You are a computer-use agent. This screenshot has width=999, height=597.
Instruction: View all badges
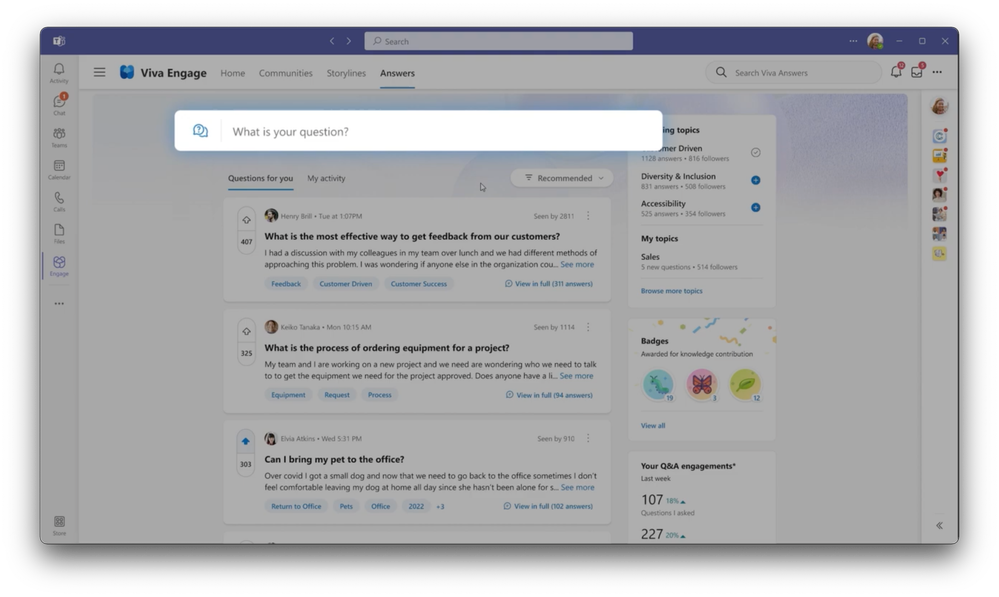653,426
